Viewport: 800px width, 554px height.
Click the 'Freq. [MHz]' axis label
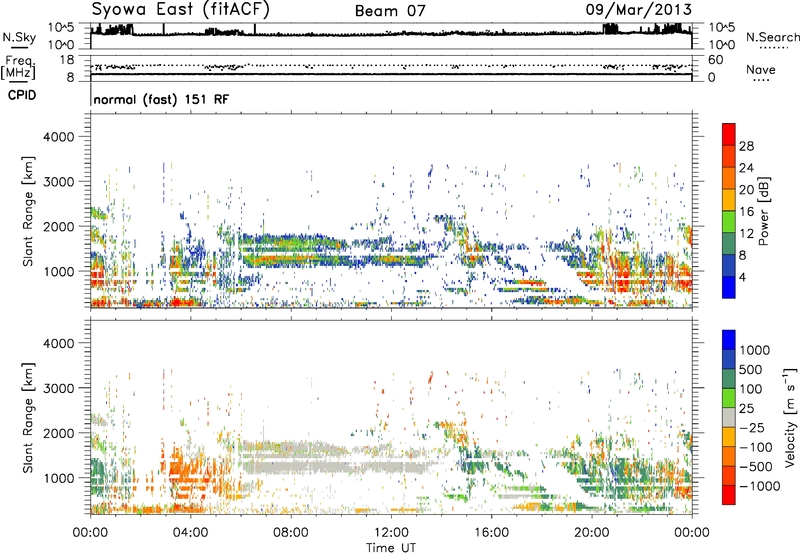click(18, 68)
